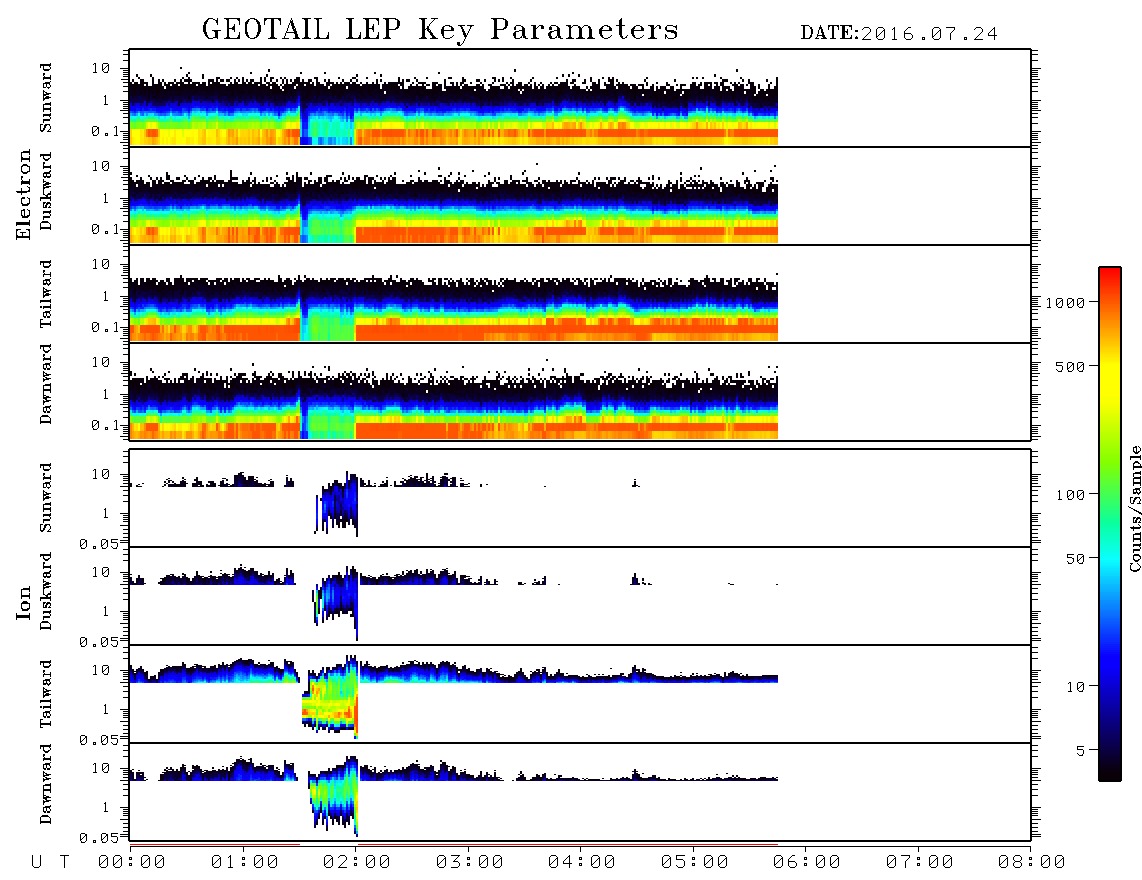Select the 'Counts/Sample' color bar title
The image size is (1142, 880).
1135,508
